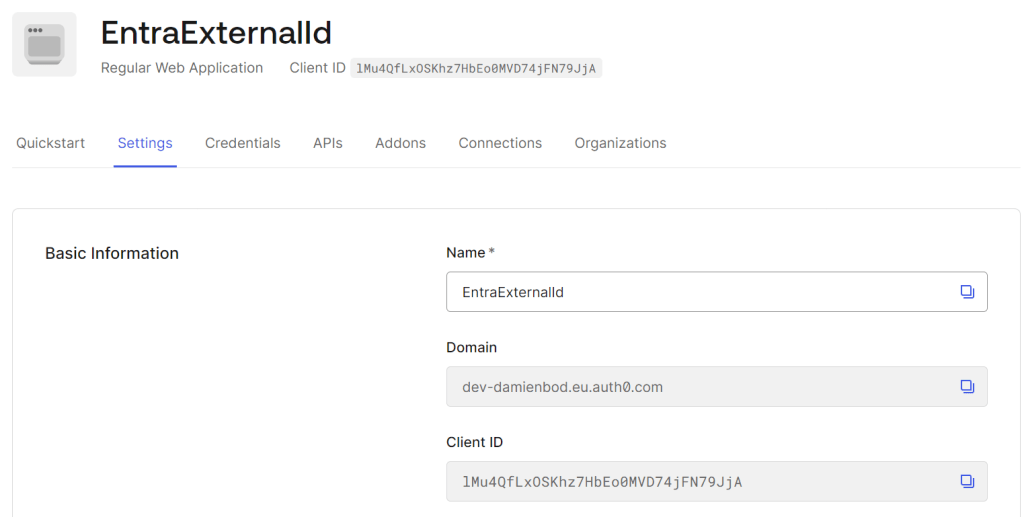Click the Name field label
Screen dimensions: 1024x517
[x=466, y=253]
